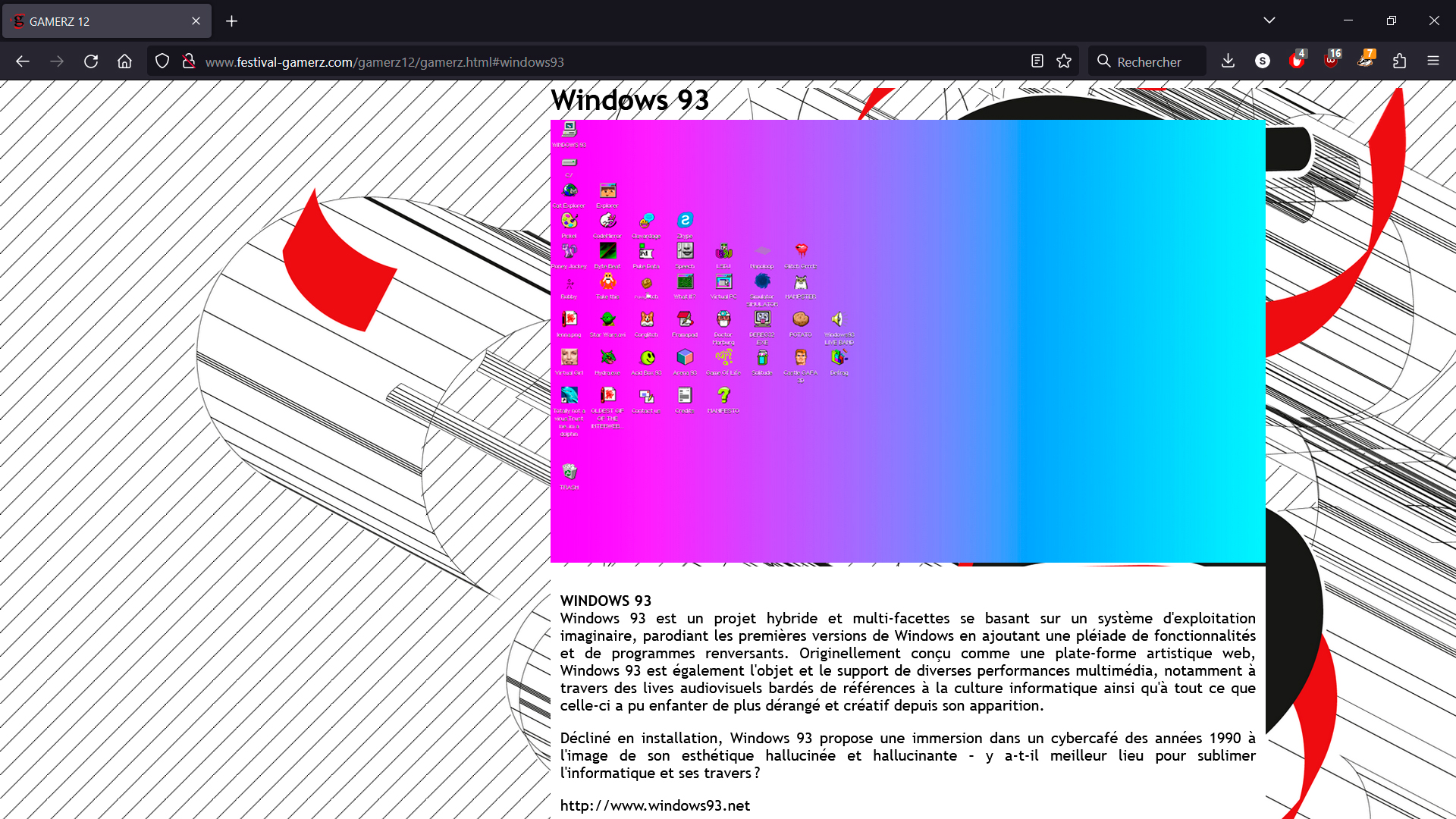
Task: Open the Puke Data icon
Action: pos(647,252)
